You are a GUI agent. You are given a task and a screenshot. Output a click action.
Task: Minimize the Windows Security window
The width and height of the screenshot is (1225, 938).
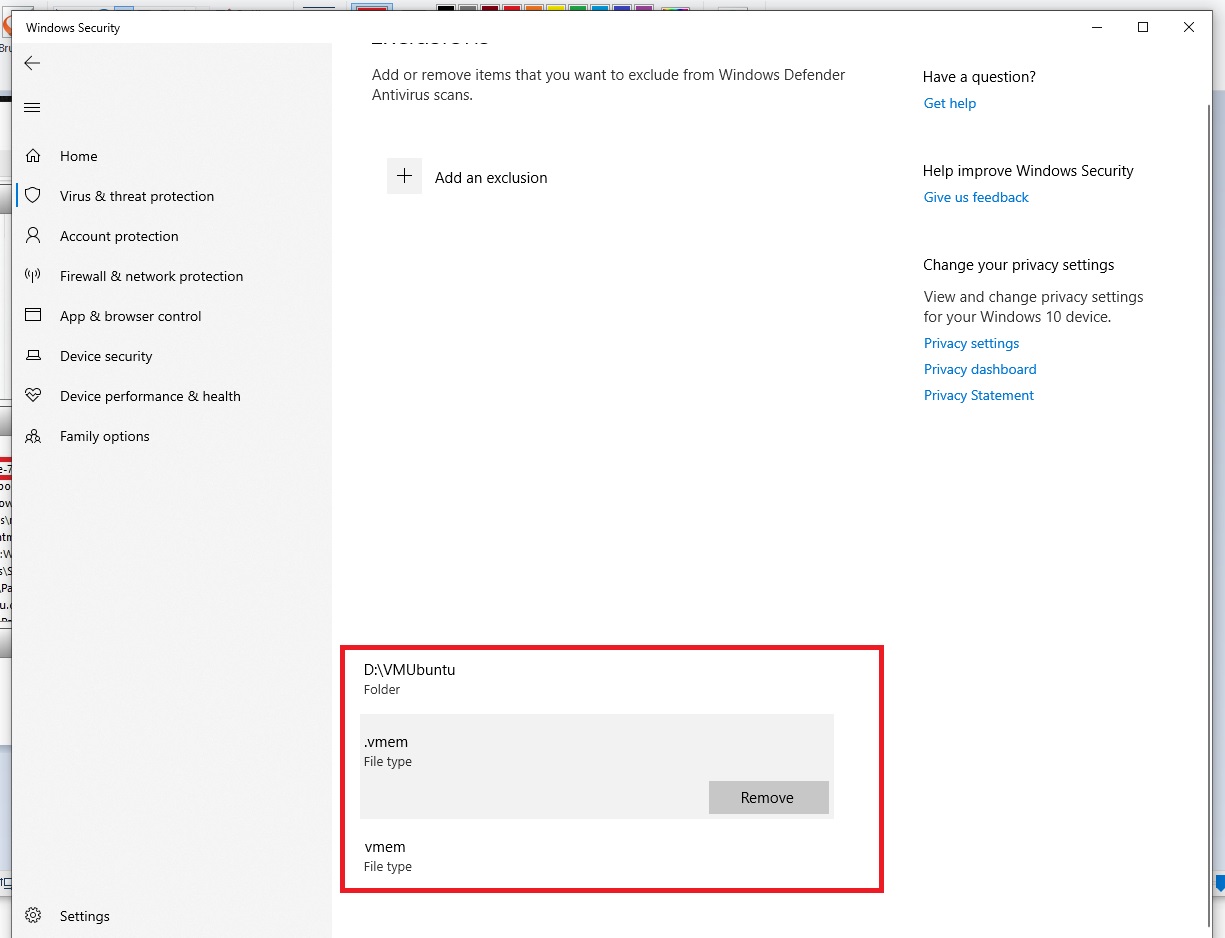[x=1097, y=27]
